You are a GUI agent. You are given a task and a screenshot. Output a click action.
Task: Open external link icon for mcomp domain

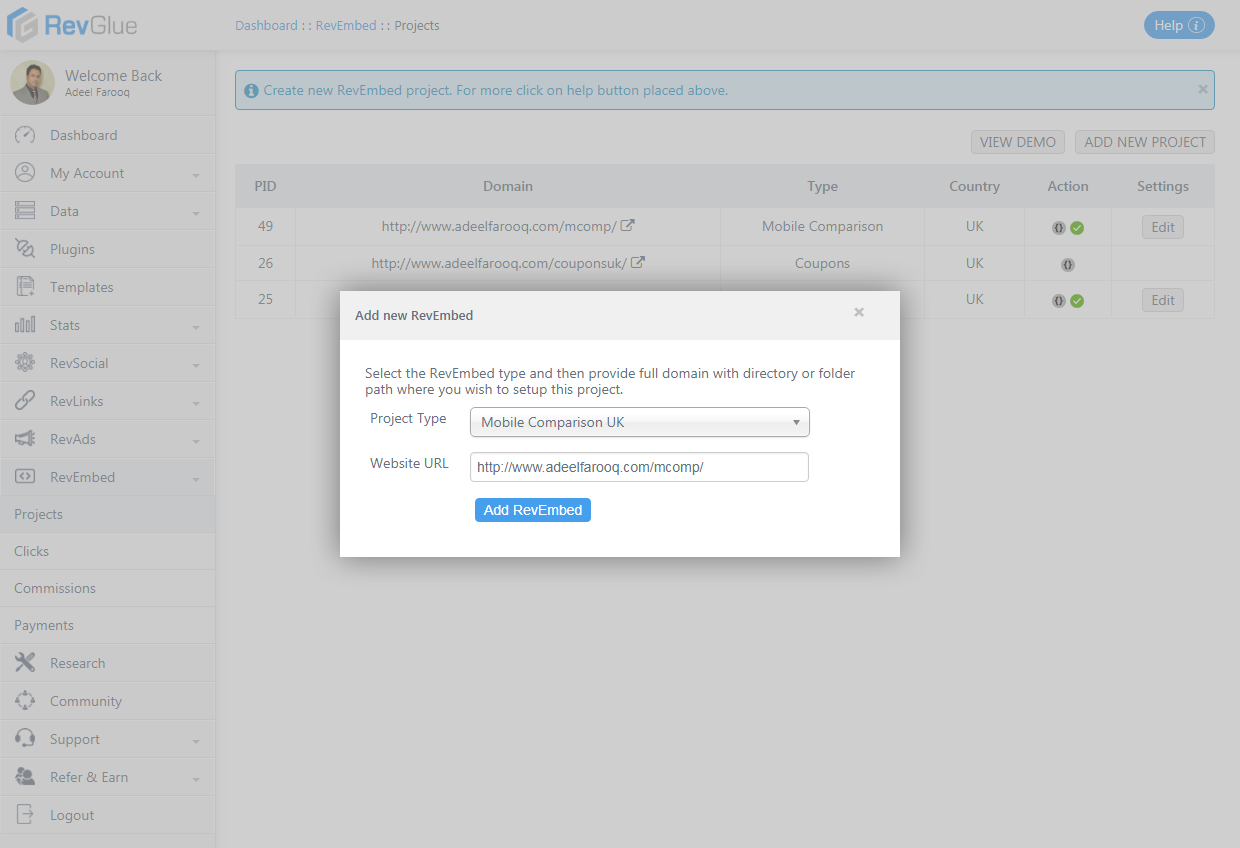(x=628, y=226)
